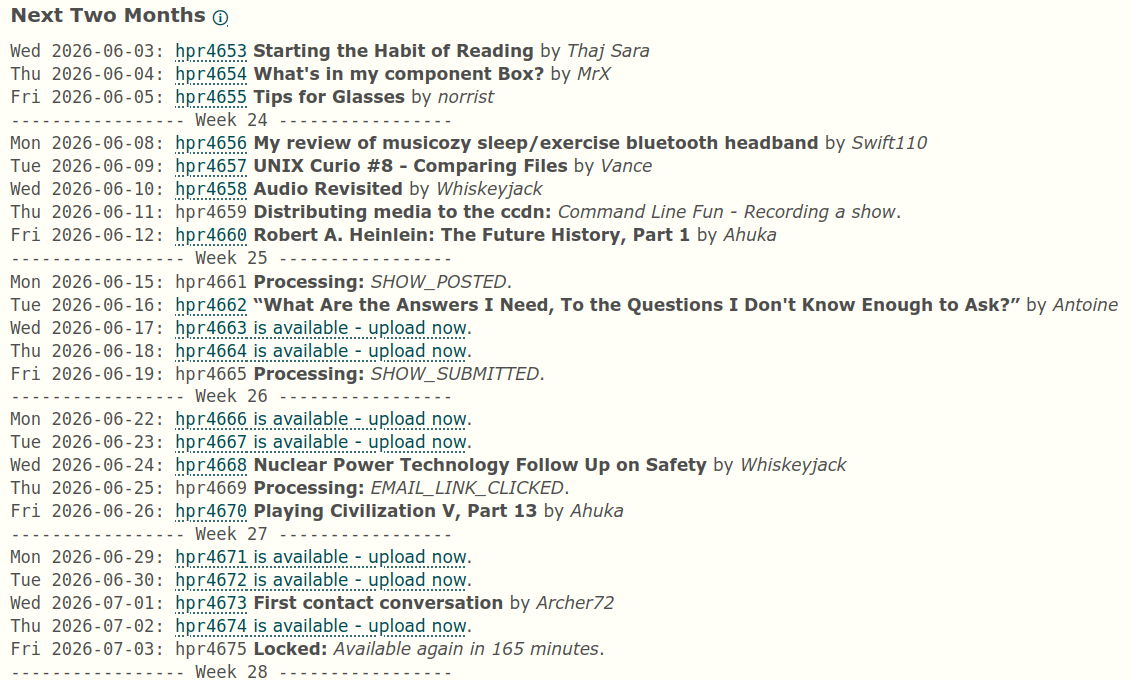The height and width of the screenshot is (680, 1131).
Task: Pick the hpr4667 upload now link
Action: pos(322,443)
